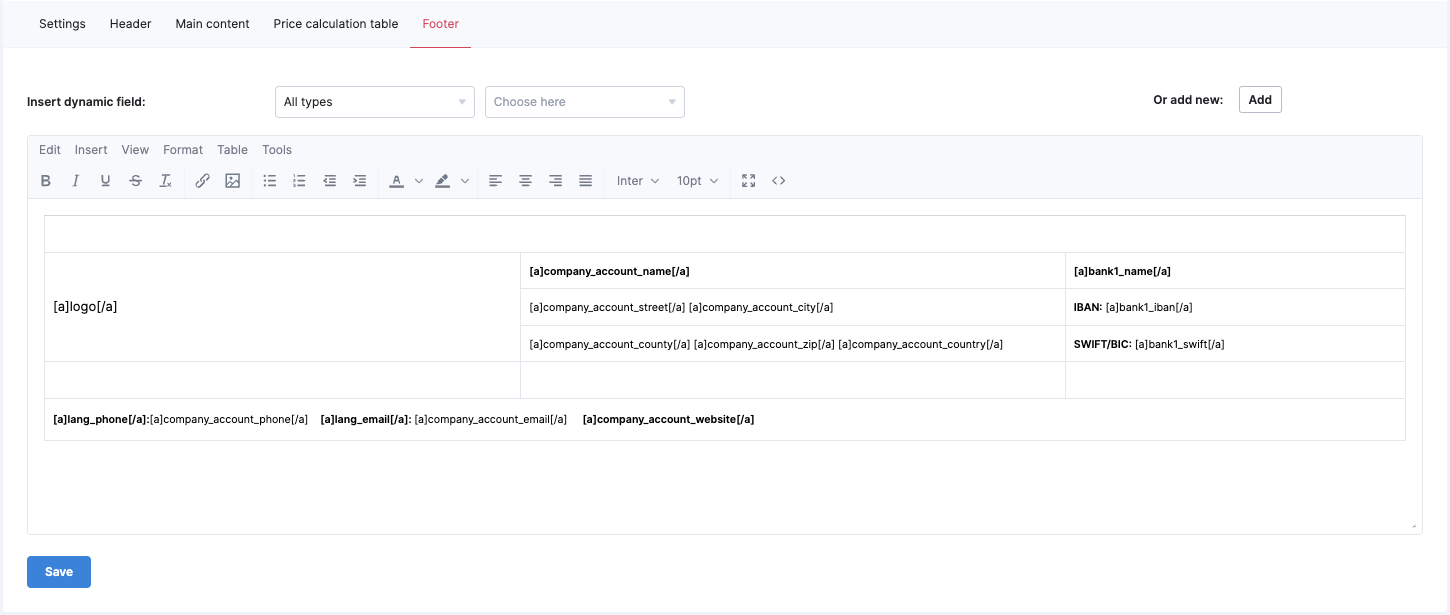This screenshot has height=615, width=1450.
Task: Open fullscreen editor mode
Action: (x=748, y=181)
